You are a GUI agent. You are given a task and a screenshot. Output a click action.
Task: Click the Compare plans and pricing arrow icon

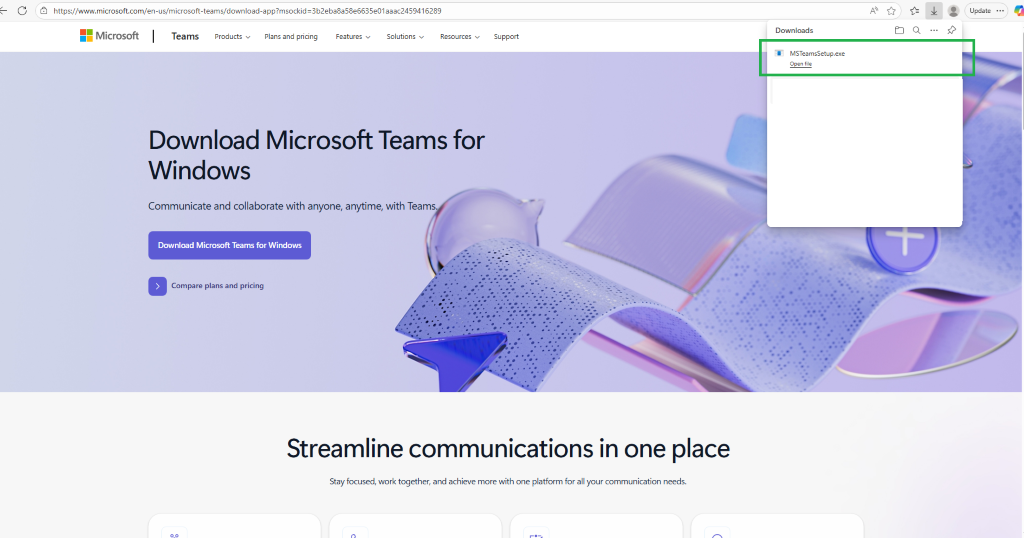[x=157, y=286]
